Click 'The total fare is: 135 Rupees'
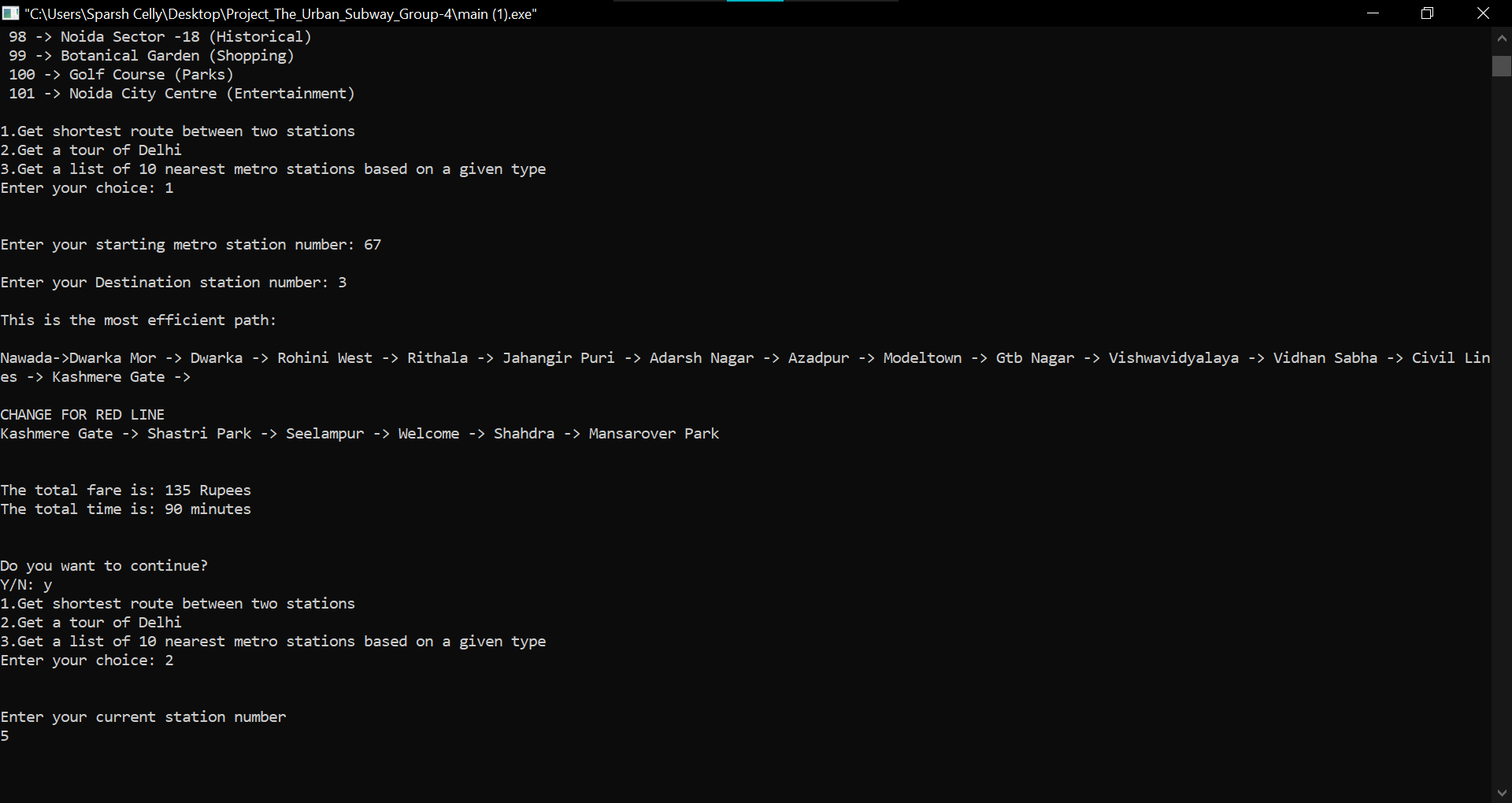Screen dimensions: 1512x803 click(x=126, y=490)
